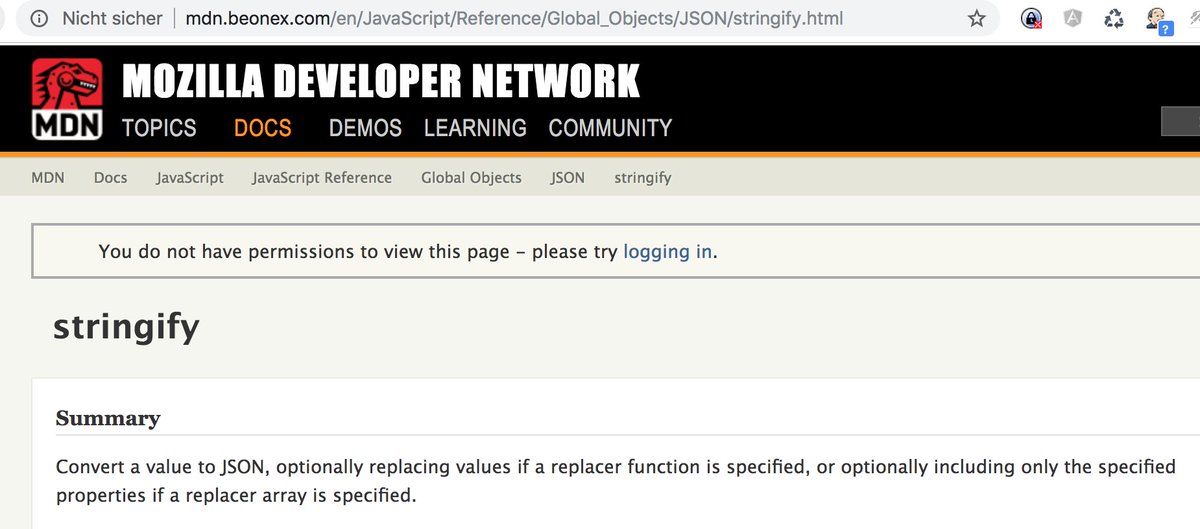Click the recycle arrows extension icon
This screenshot has width=1200, height=529.
click(x=1114, y=18)
